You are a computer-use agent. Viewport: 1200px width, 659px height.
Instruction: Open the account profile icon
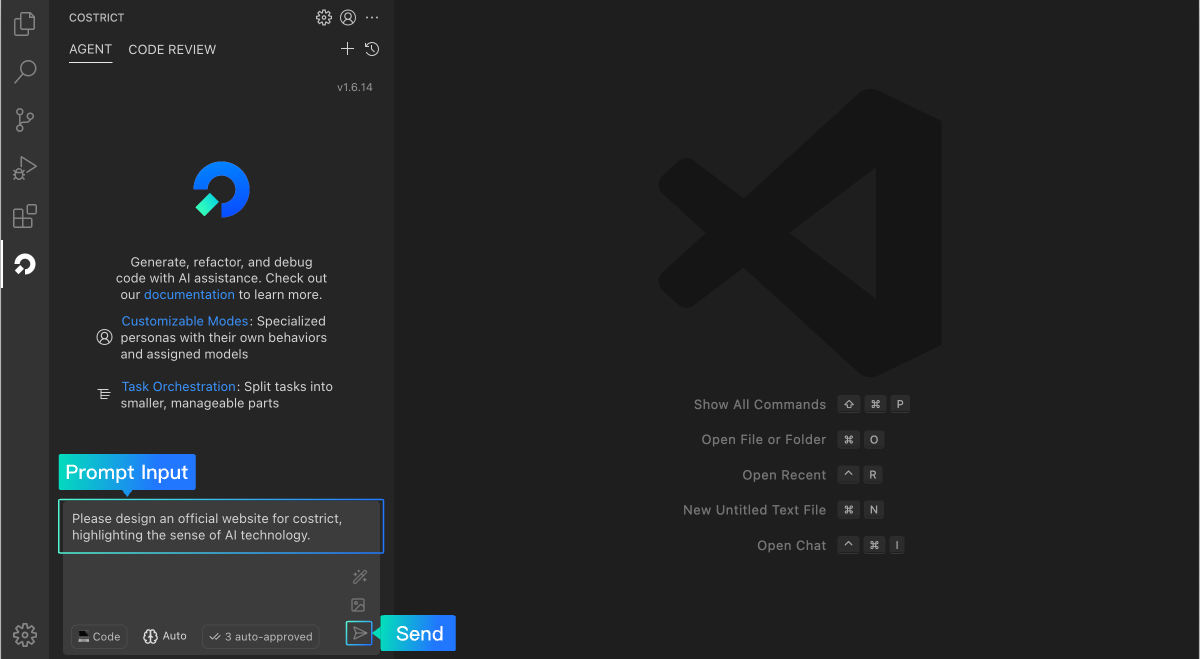348,17
